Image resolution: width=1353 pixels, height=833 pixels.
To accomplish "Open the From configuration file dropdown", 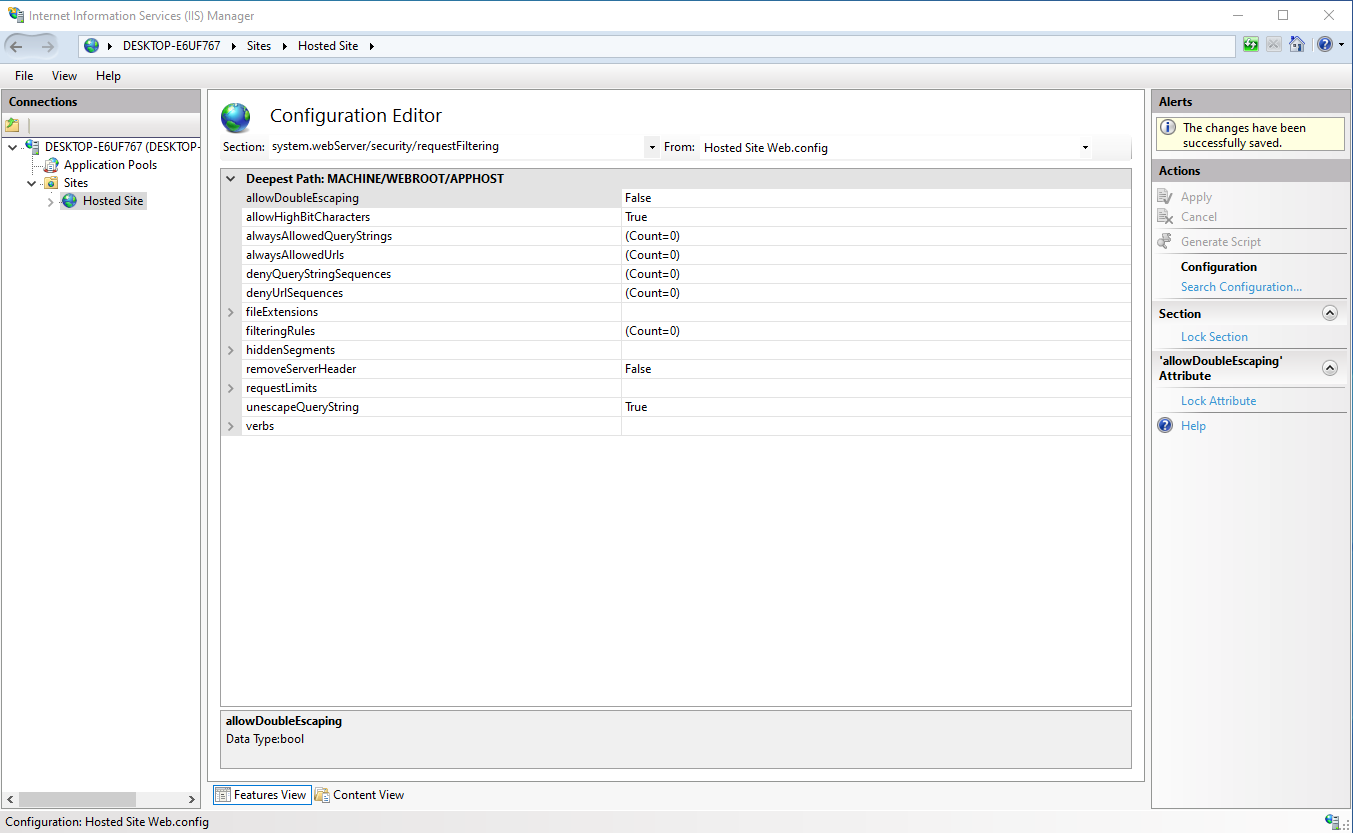I will tap(1086, 147).
